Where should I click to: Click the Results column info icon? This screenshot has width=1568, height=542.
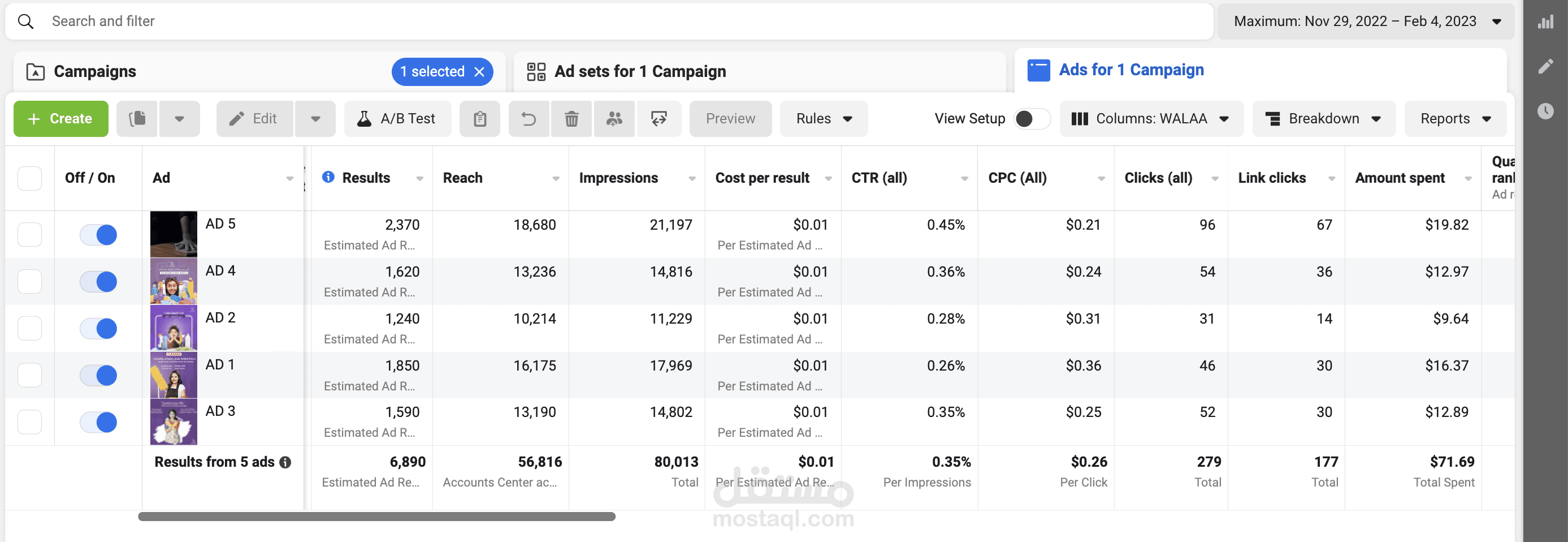coord(328,177)
